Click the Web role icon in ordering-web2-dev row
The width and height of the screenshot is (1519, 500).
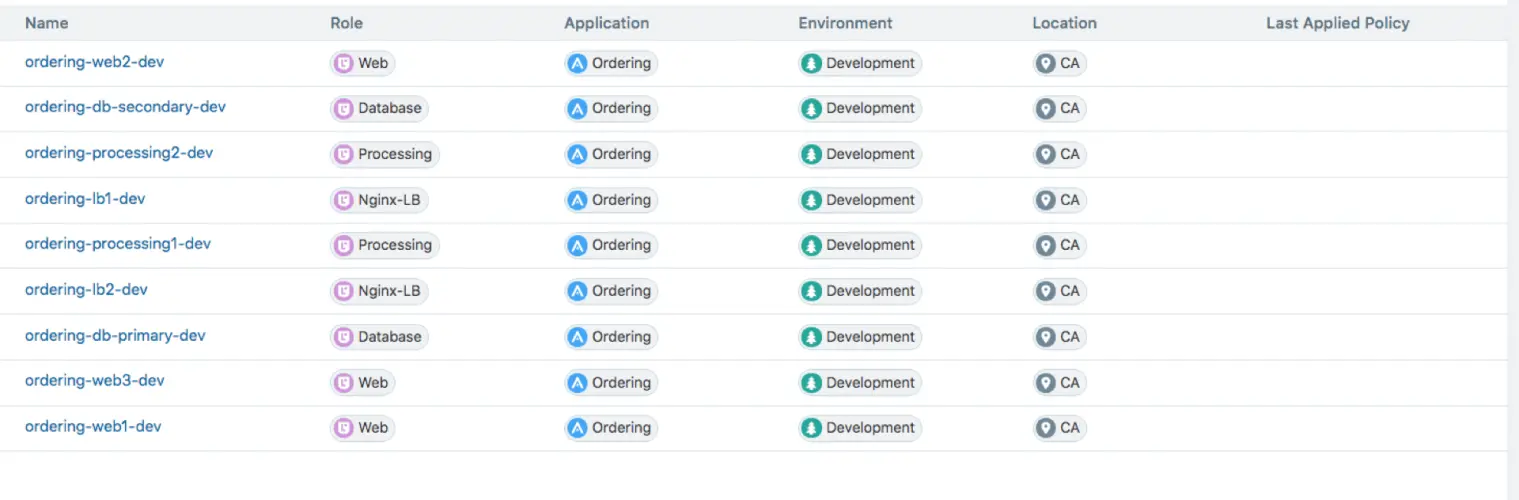click(x=344, y=63)
